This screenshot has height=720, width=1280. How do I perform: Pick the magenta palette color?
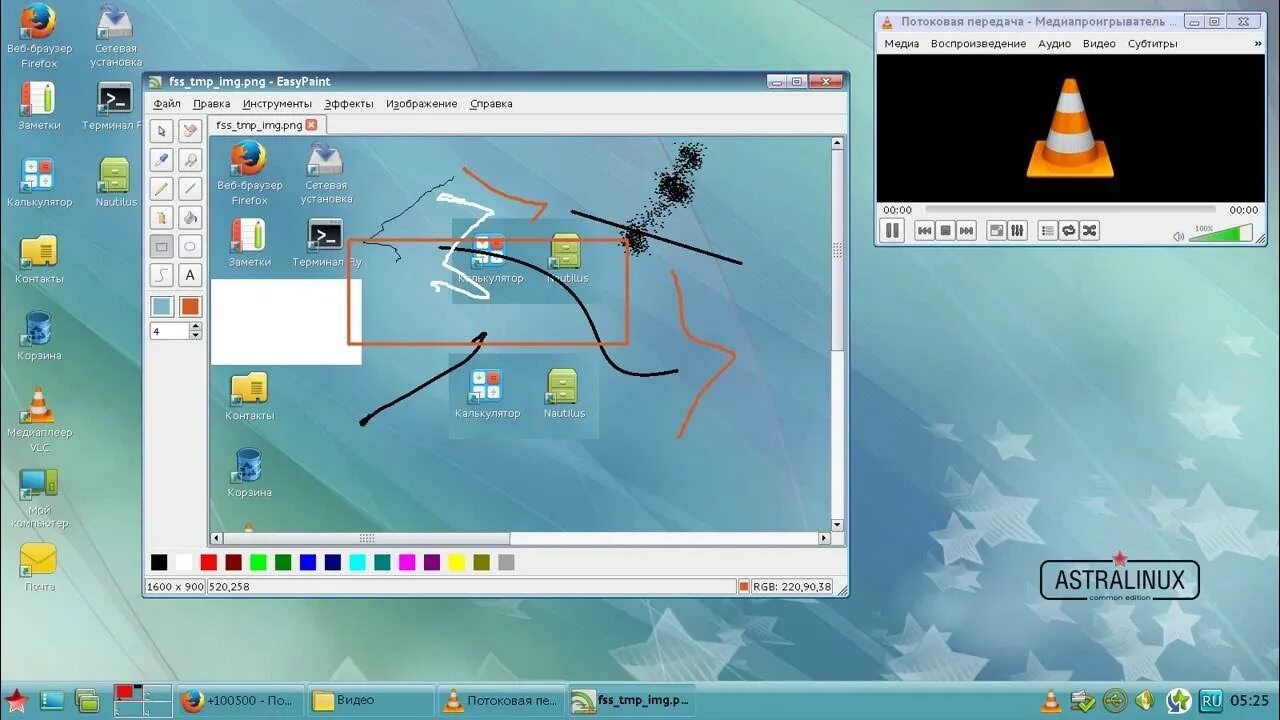[x=407, y=563]
